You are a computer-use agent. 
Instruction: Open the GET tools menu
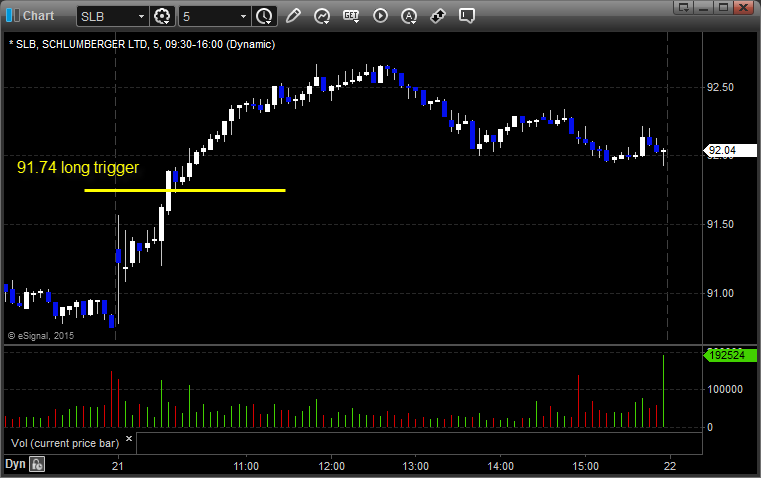pyautogui.click(x=351, y=16)
